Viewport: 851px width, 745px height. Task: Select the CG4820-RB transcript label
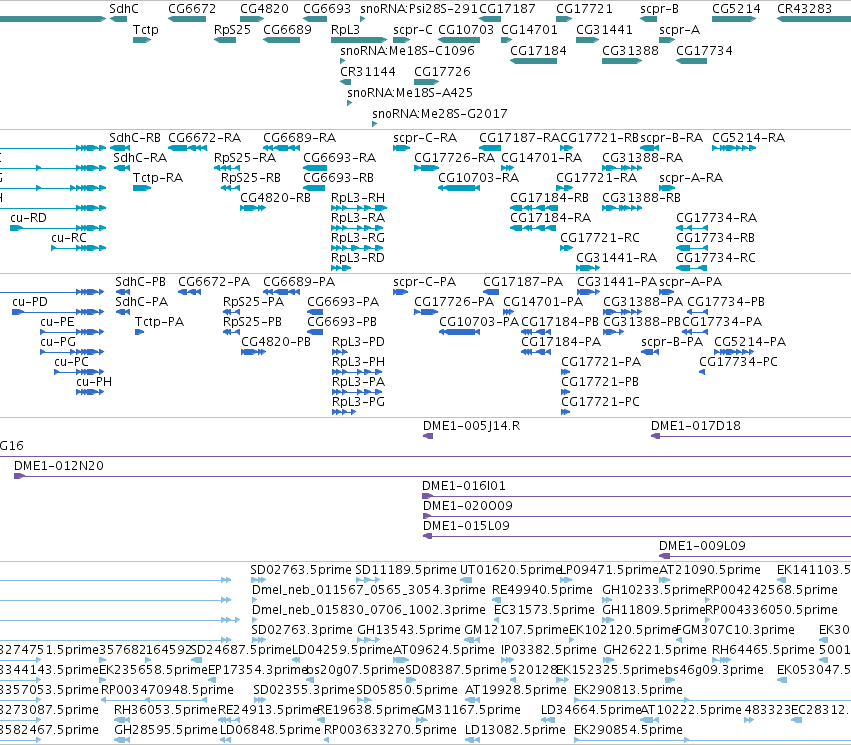coord(276,198)
